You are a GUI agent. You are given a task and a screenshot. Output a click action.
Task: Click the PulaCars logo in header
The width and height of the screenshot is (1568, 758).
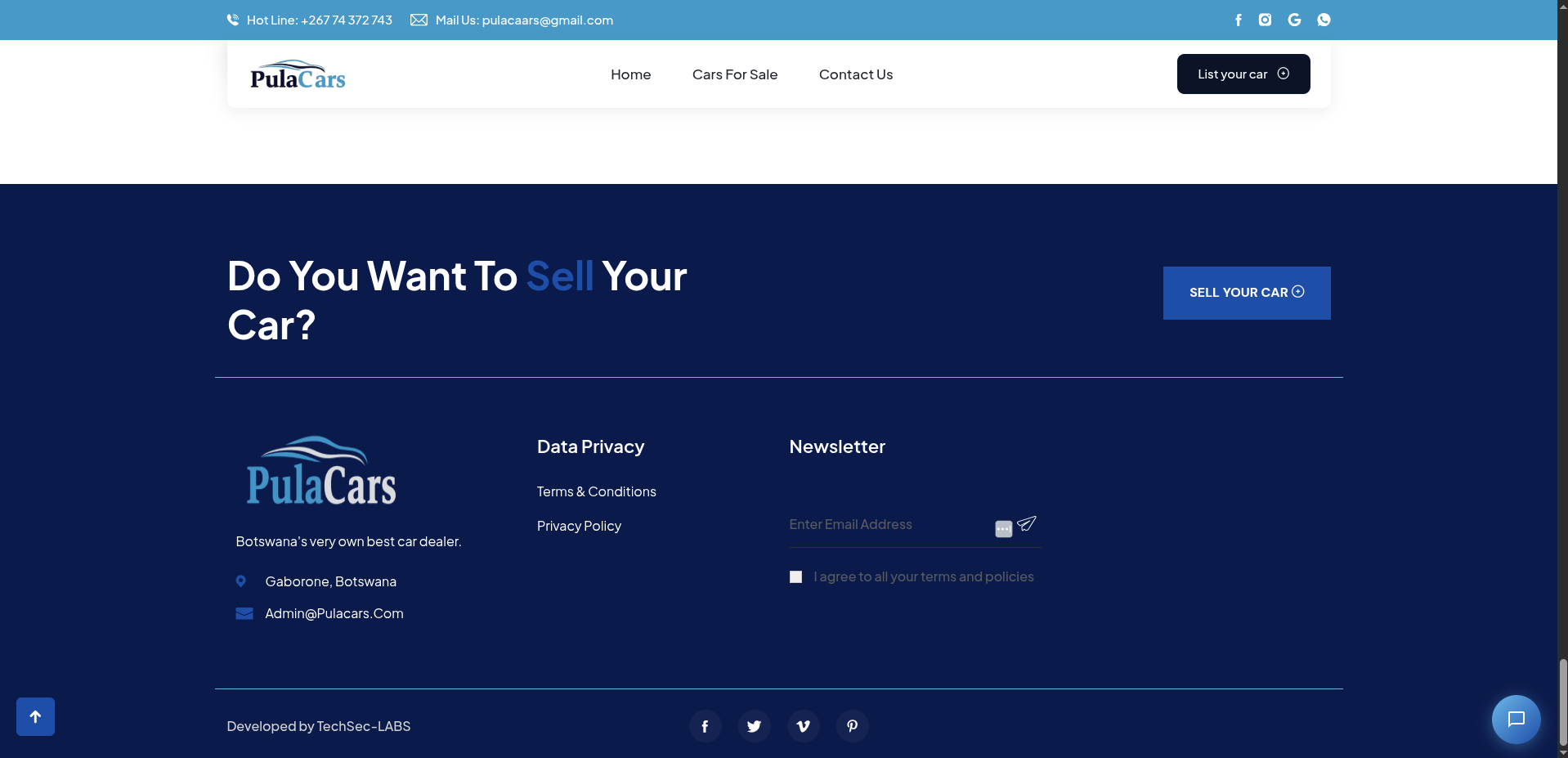298,75
